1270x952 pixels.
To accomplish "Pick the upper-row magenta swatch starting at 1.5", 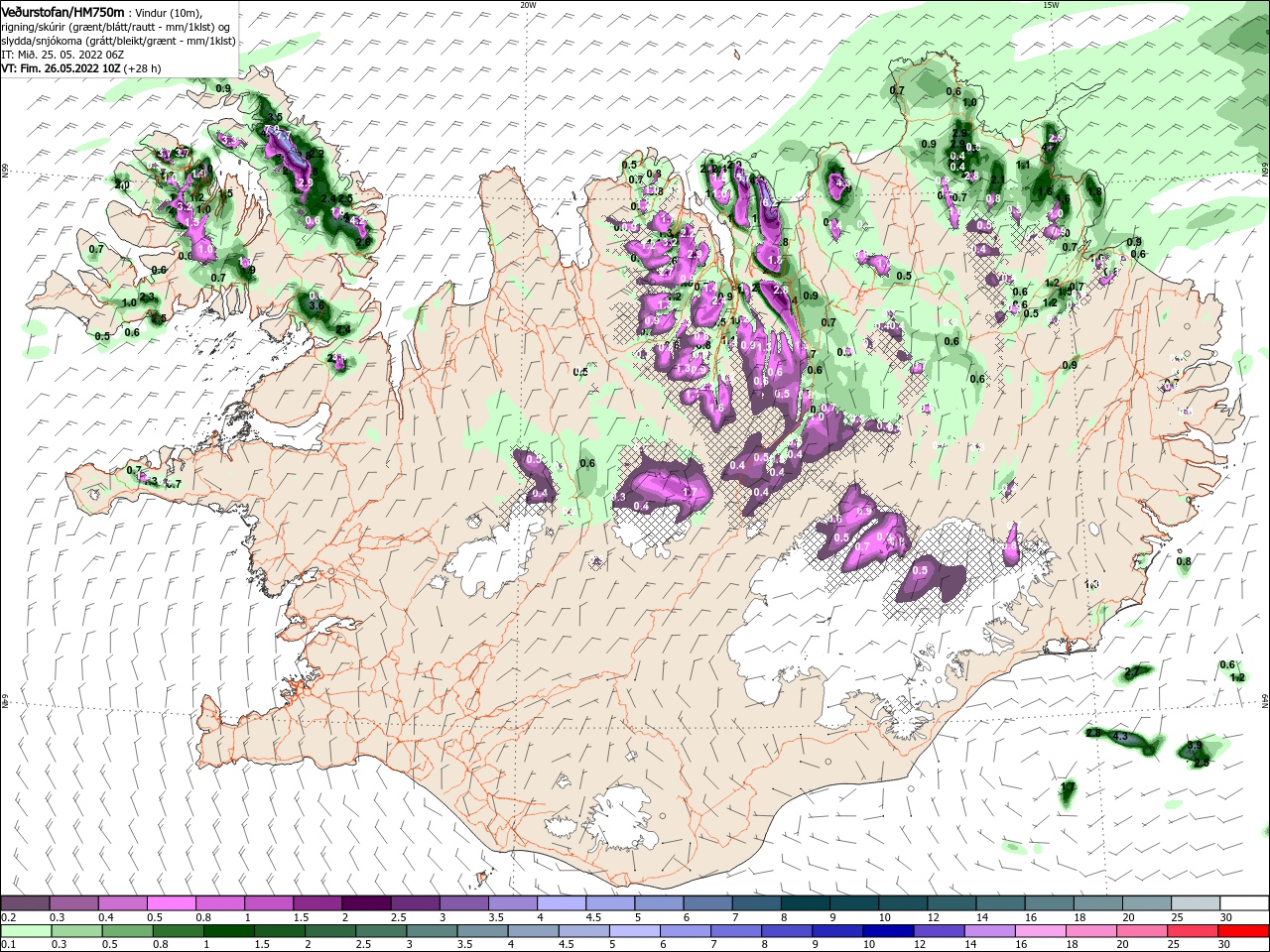I will point(317,903).
